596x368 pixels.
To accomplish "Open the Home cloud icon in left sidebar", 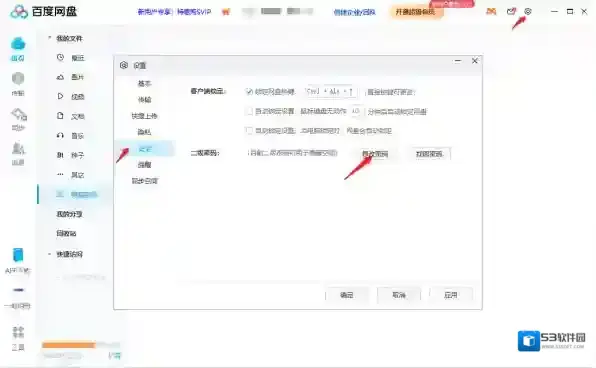I will click(x=18, y=44).
